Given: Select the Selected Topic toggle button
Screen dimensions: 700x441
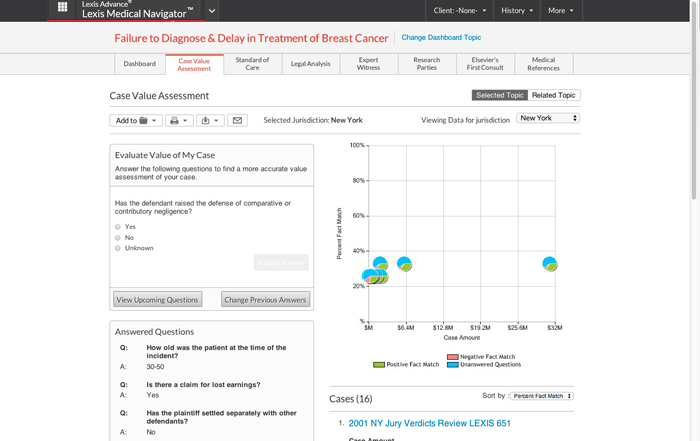Looking at the screenshot, I should (500, 95).
